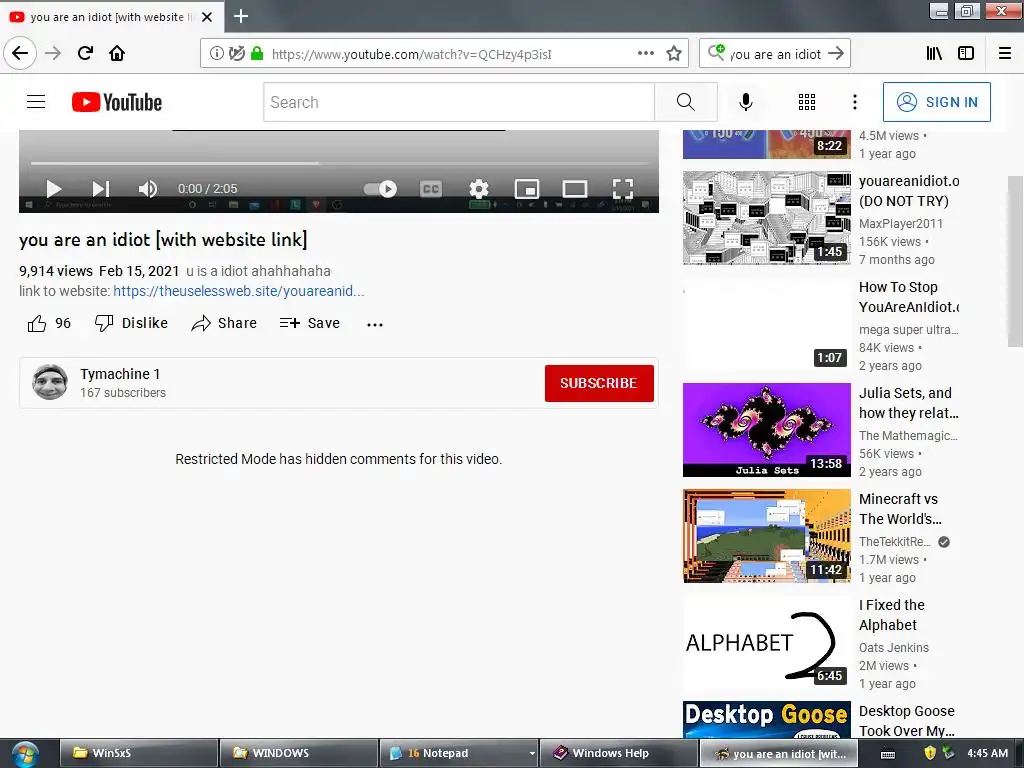
Task: Open the YouTube guide hamburger menu
Action: pyautogui.click(x=36, y=102)
